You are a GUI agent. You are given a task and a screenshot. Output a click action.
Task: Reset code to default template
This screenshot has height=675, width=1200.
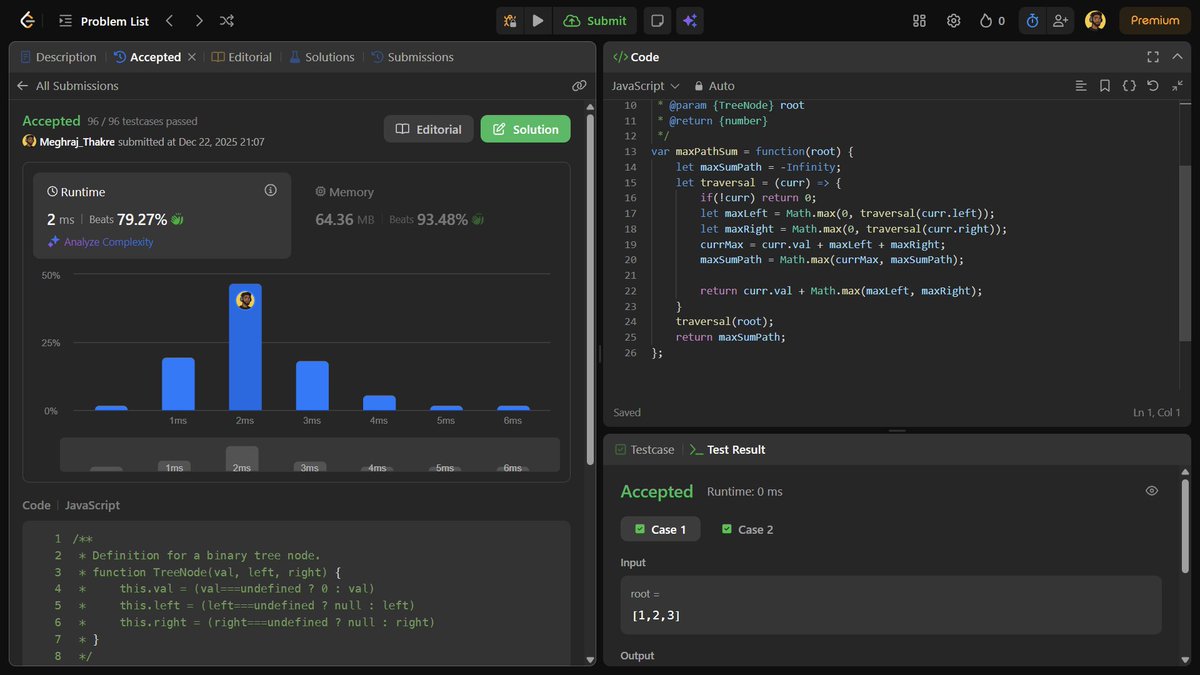click(1152, 86)
